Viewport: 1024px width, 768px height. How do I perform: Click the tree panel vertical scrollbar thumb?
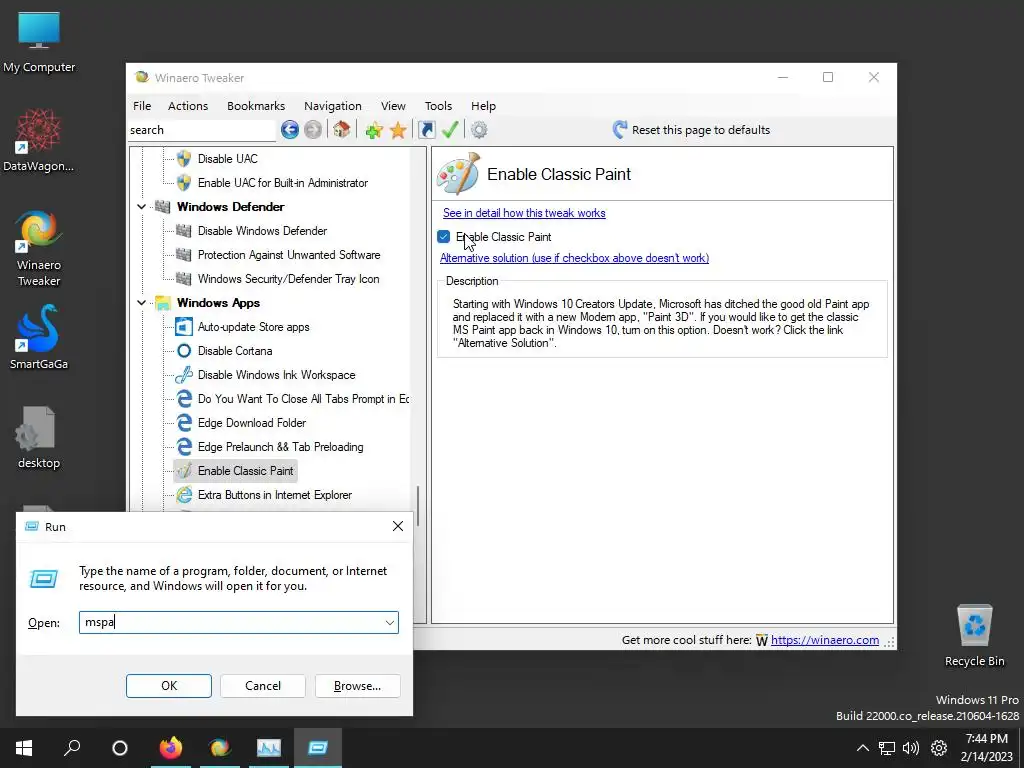click(418, 506)
